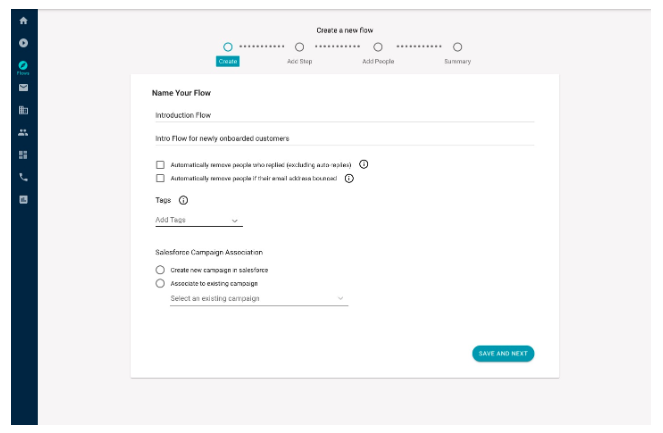Select Create new campaign in salesforce
The height and width of the screenshot is (433, 663).
(x=160, y=270)
